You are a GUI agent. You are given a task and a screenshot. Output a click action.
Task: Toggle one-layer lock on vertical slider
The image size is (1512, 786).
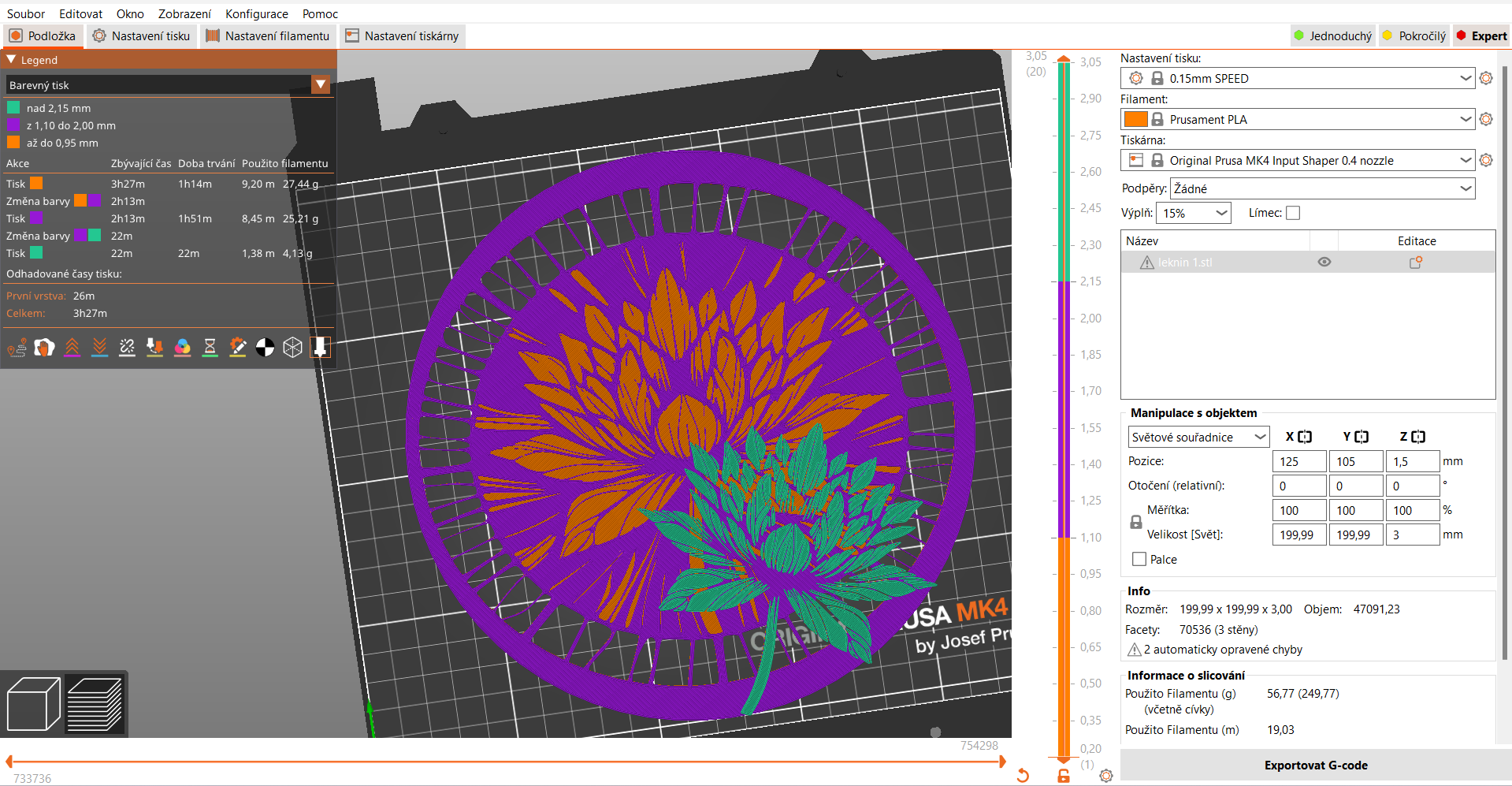(1063, 776)
